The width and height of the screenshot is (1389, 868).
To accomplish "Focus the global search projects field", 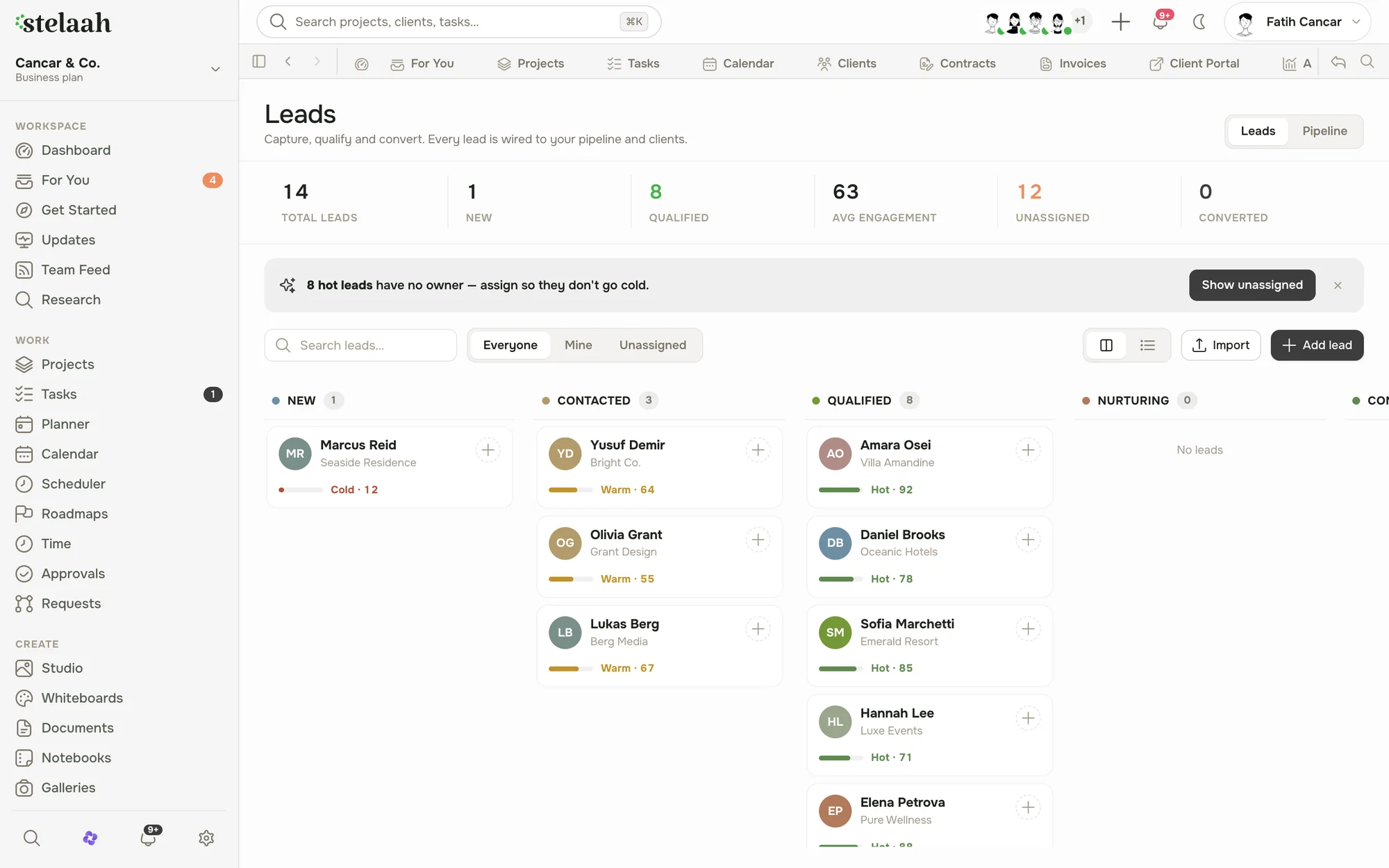I will (x=458, y=22).
